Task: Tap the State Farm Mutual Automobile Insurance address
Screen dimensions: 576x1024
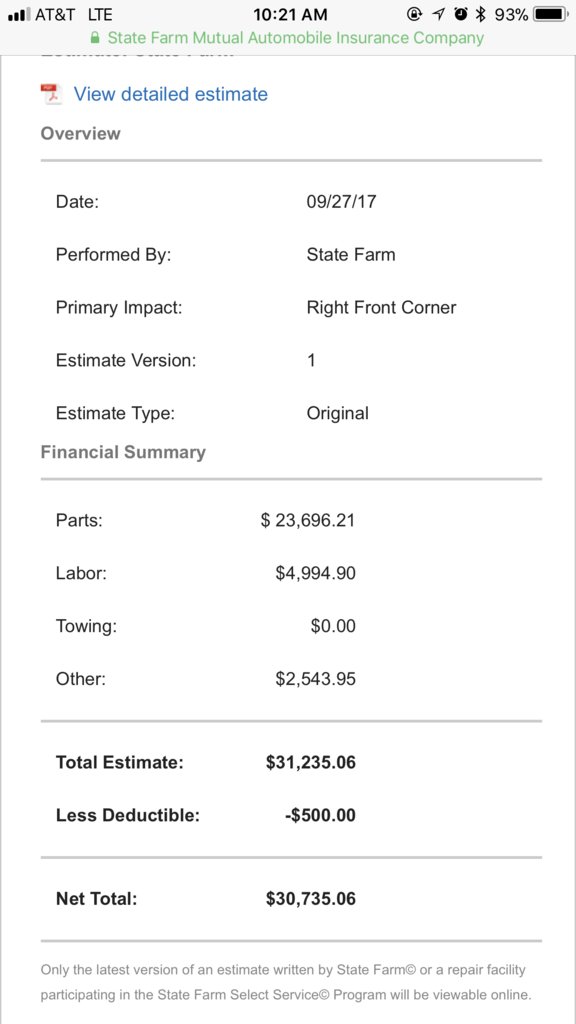Action: (x=296, y=38)
